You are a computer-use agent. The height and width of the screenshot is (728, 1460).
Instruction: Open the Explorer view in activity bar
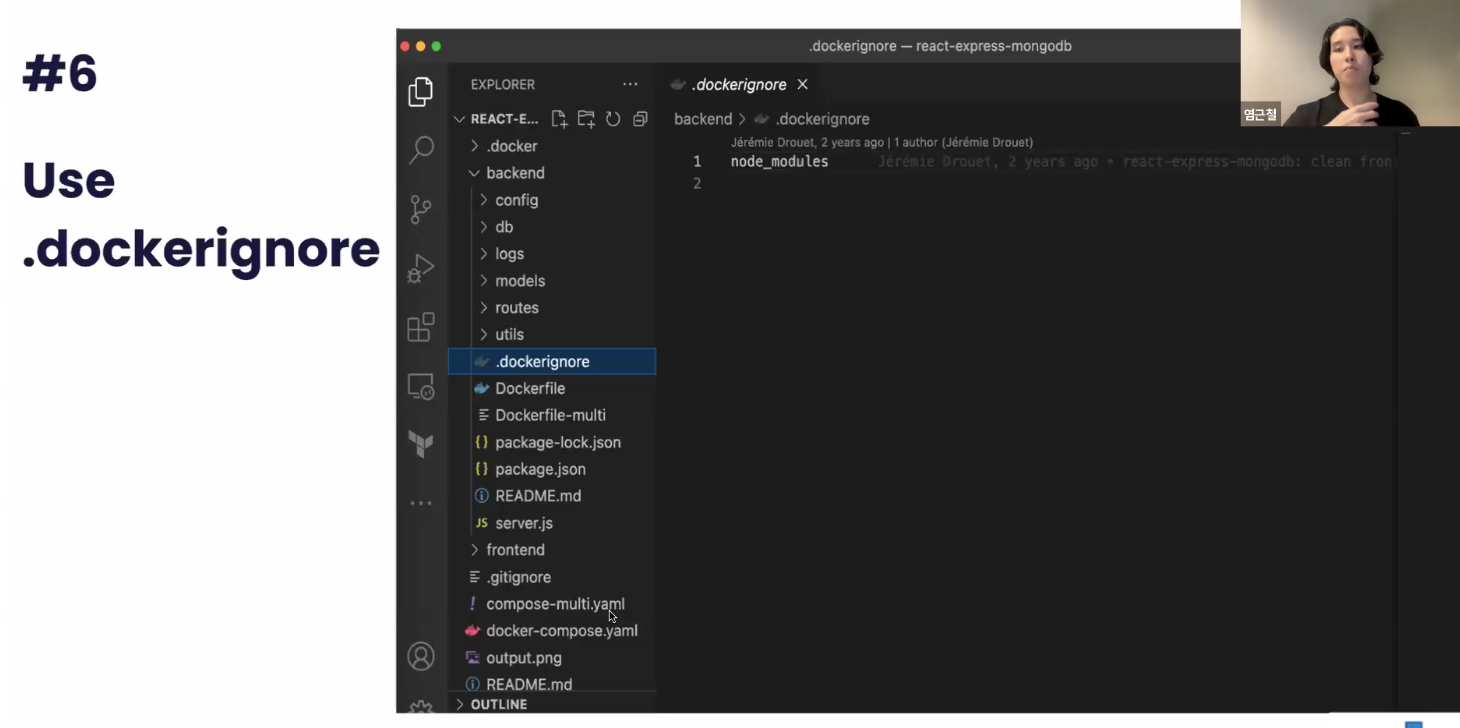point(421,92)
